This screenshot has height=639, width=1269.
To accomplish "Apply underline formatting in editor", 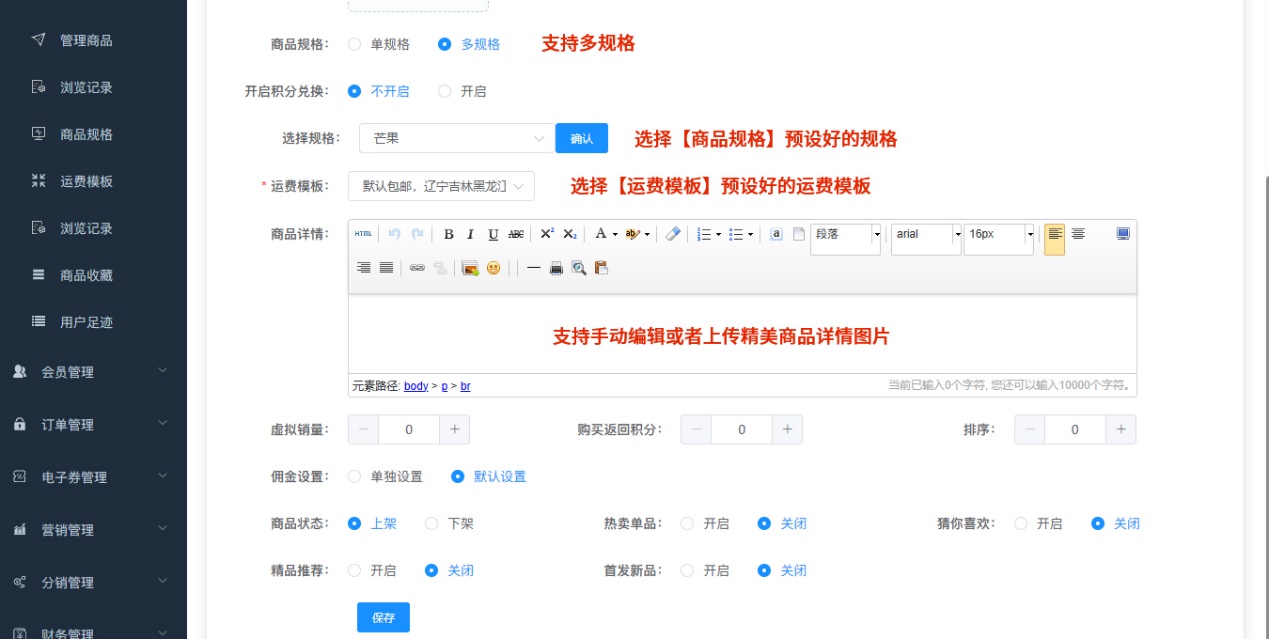I will click(x=493, y=234).
